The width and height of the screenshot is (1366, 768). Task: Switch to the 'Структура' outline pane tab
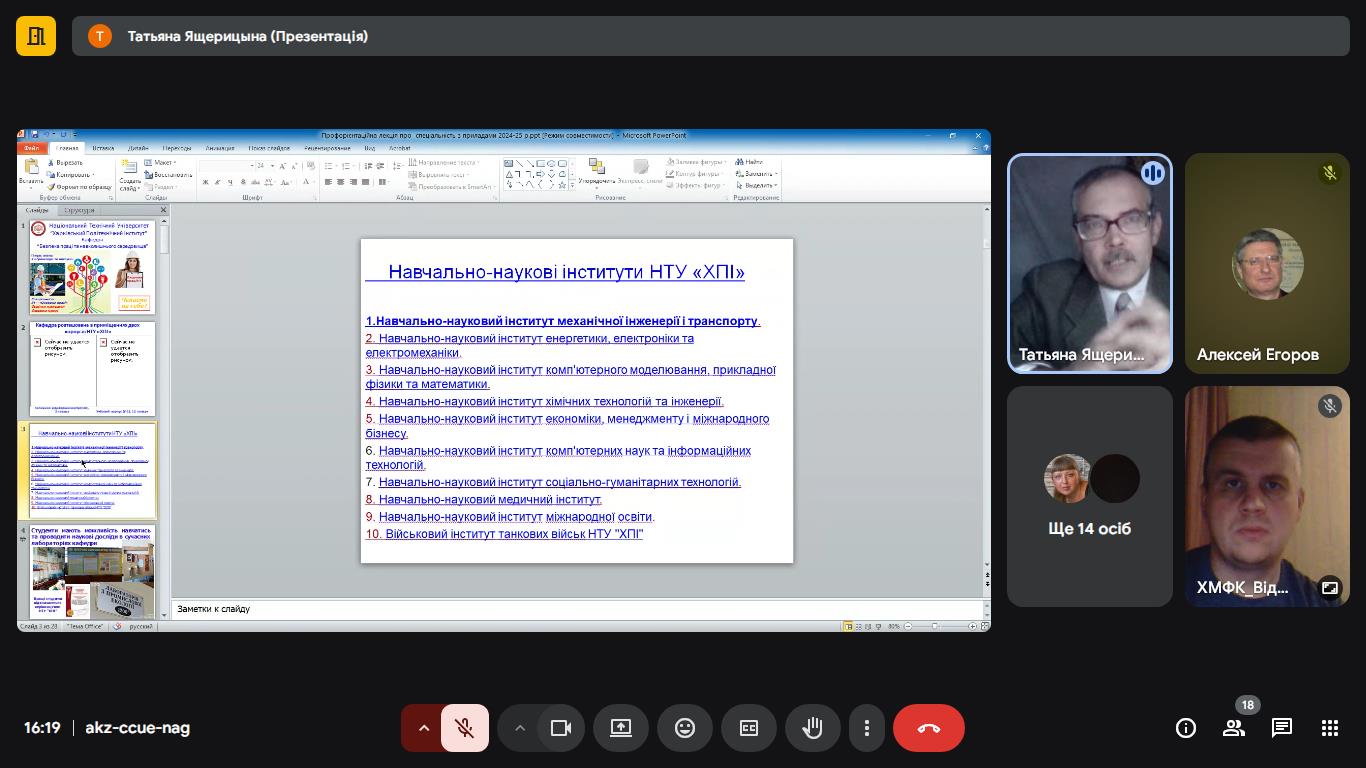[x=78, y=210]
